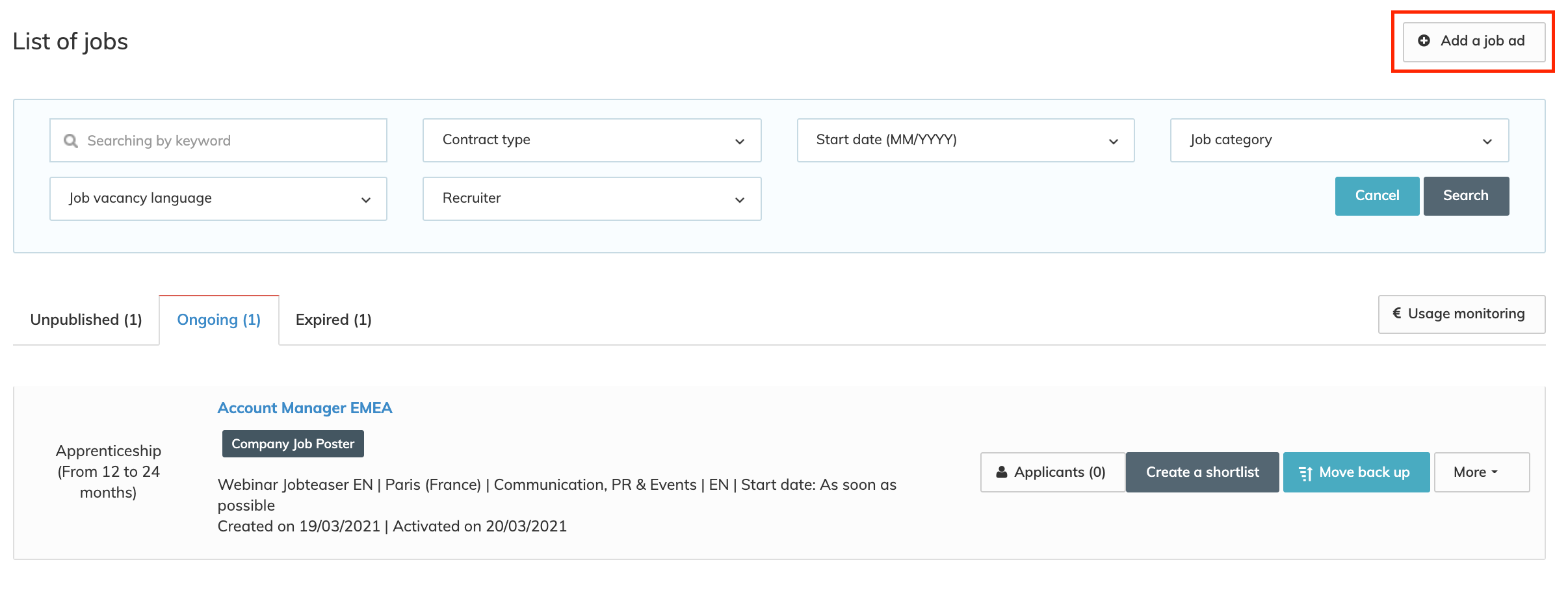Open the Recruiter filter dropdown
This screenshot has width=1568, height=599.
[x=592, y=199]
